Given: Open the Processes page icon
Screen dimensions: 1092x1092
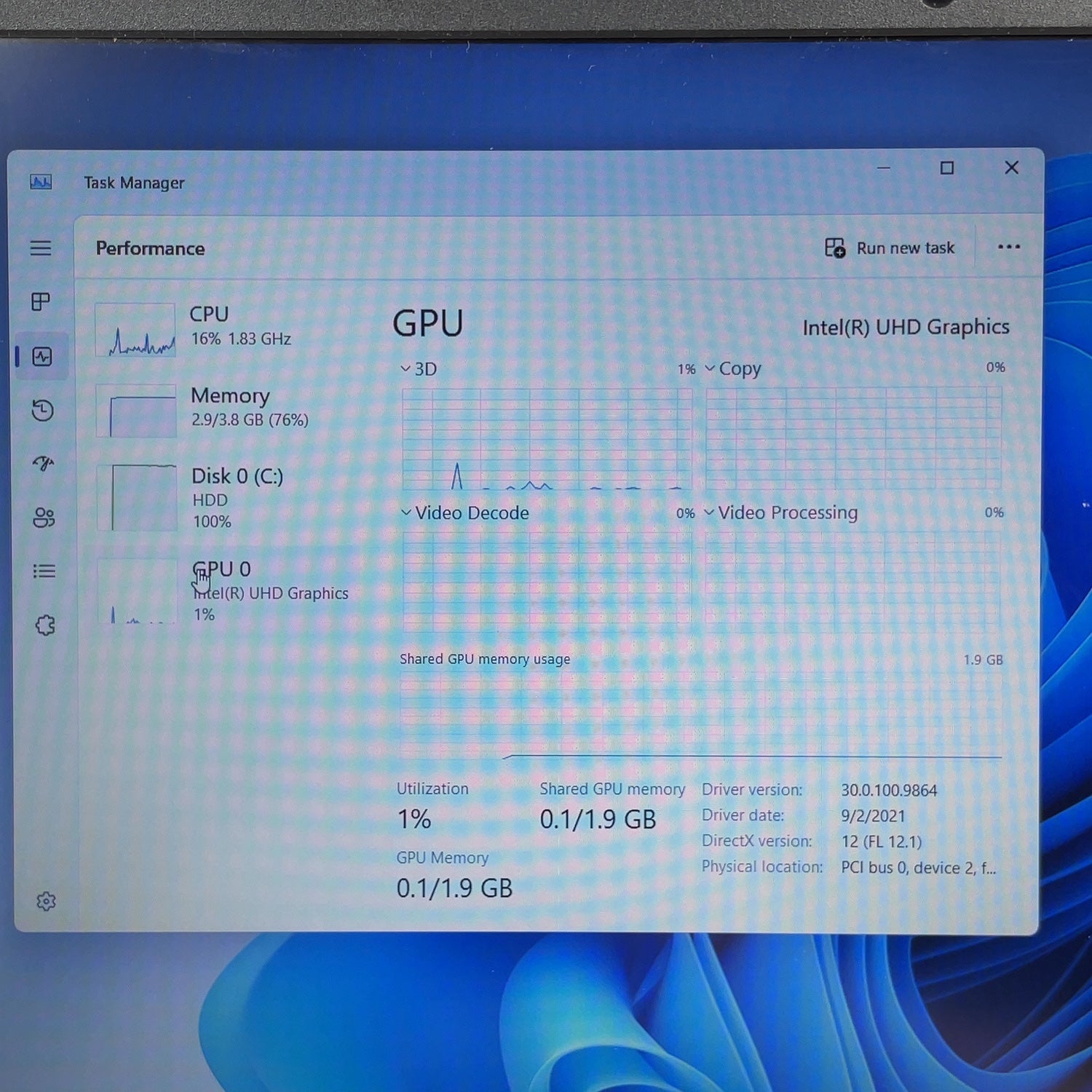Looking at the screenshot, I should pos(41,301).
